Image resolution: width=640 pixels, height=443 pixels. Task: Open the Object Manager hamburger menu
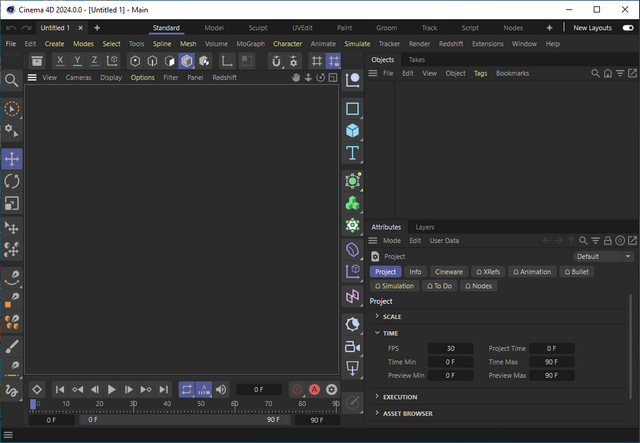pyautogui.click(x=373, y=73)
